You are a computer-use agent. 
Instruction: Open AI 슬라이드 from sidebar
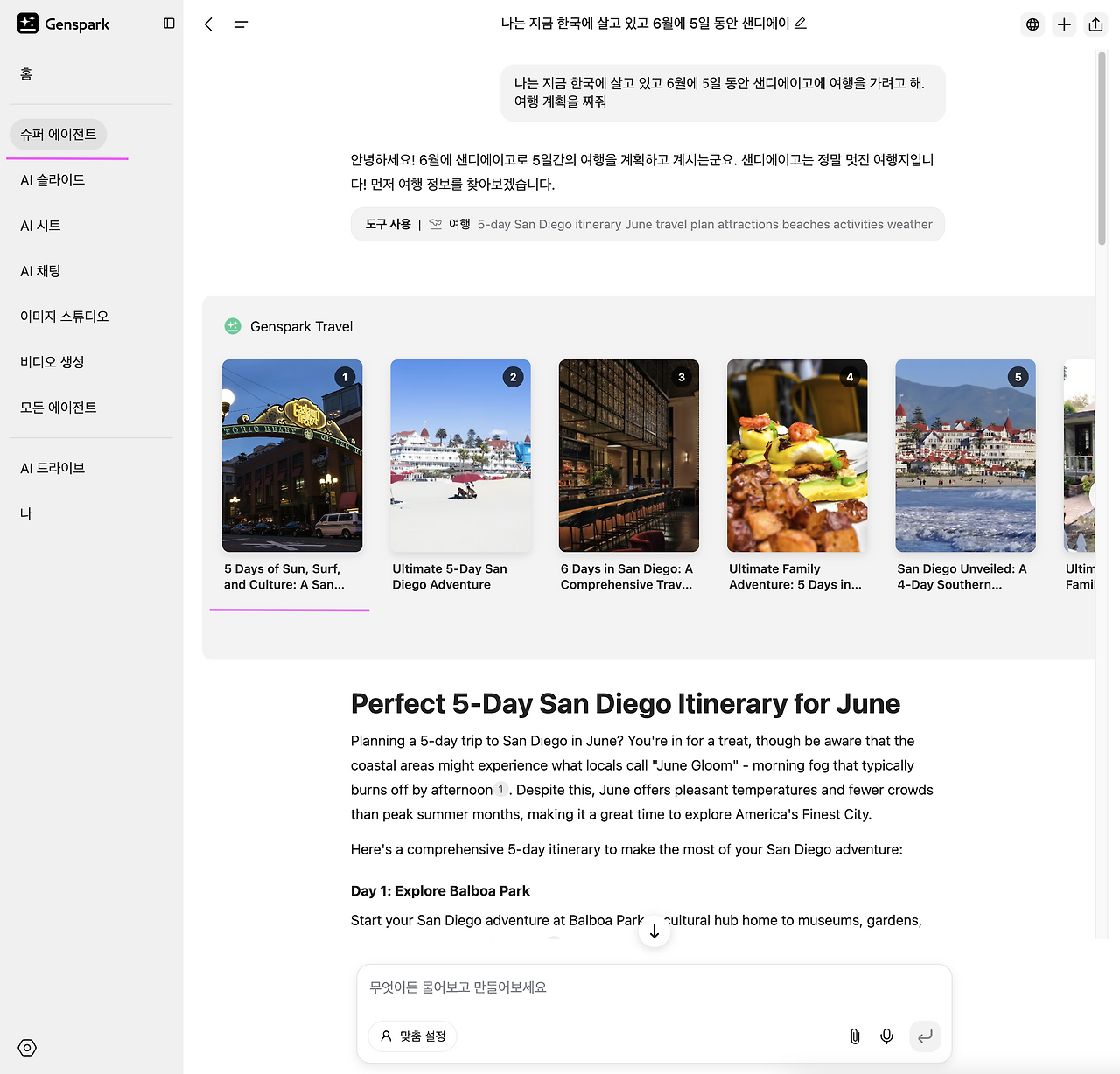pos(52,180)
